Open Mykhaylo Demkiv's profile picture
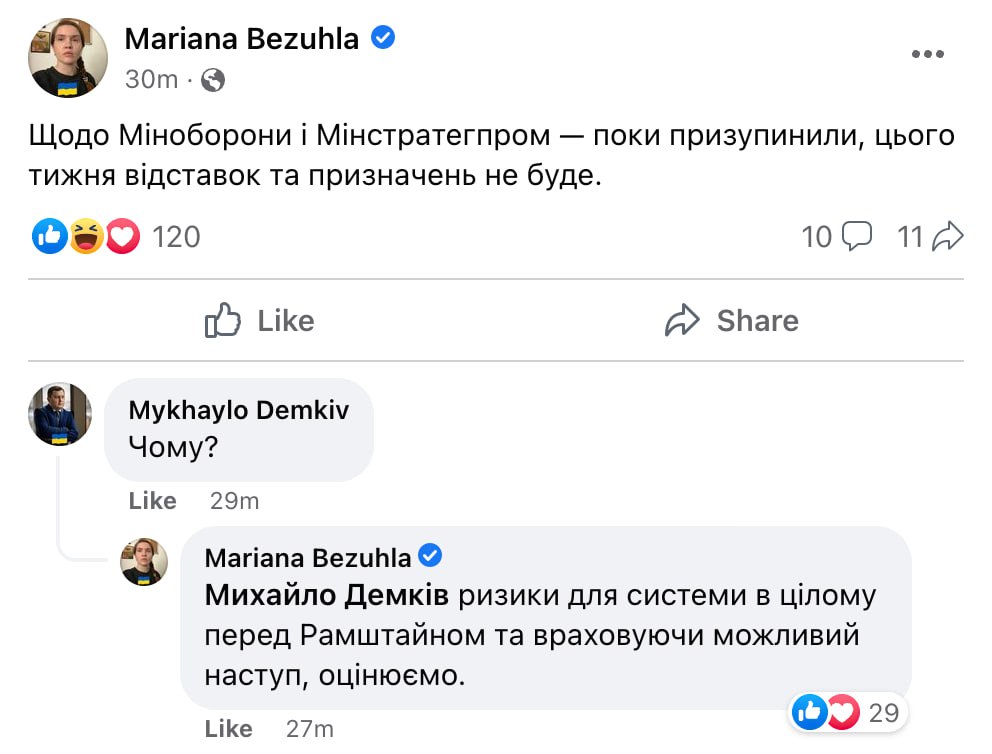Image resolution: width=992 pixels, height=754 pixels. 60,414
